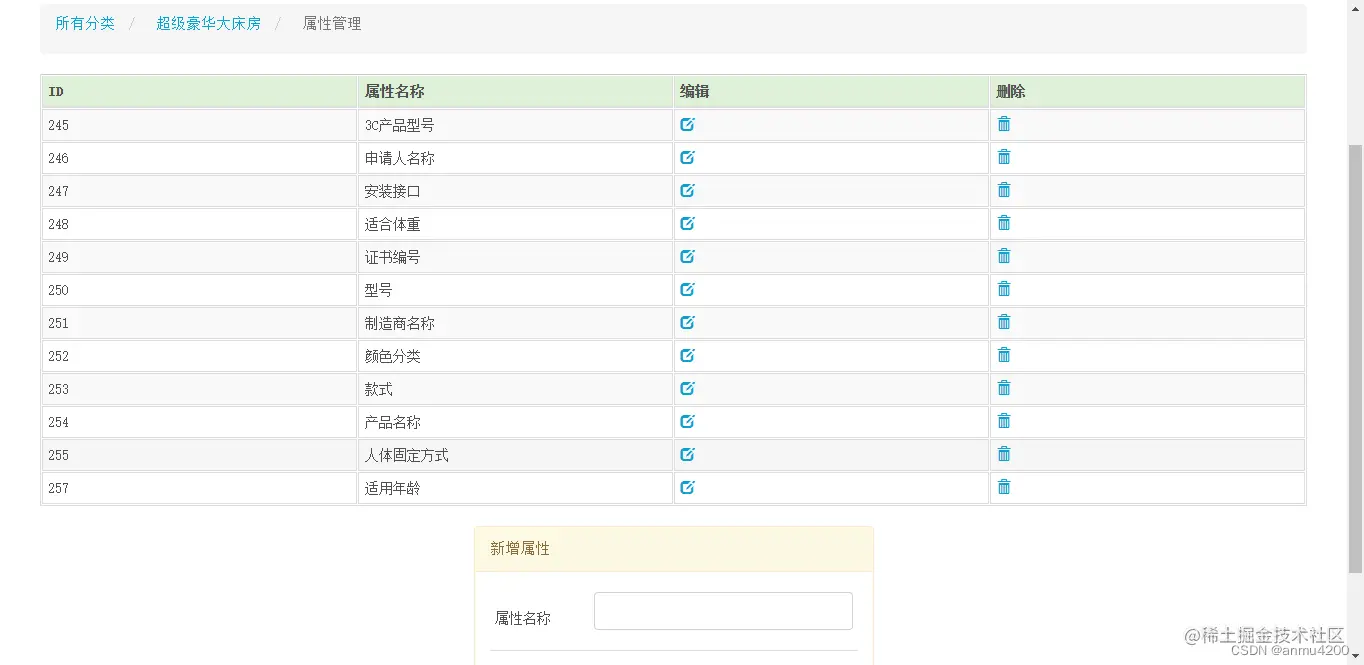Click ID cell 249
This screenshot has height=665, width=1364.
pyautogui.click(x=200, y=257)
